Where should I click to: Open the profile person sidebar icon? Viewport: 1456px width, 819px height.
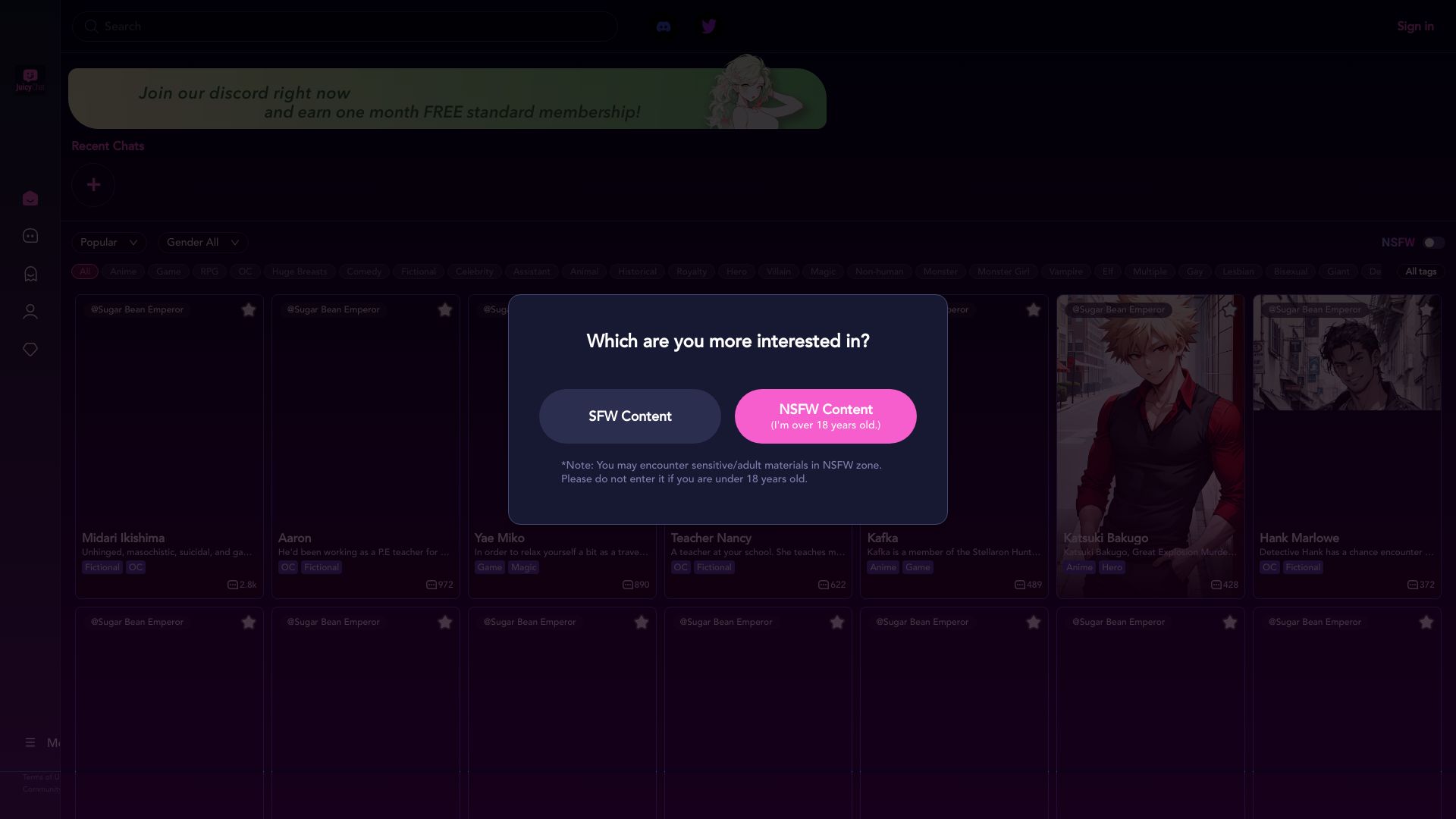pyautogui.click(x=30, y=312)
